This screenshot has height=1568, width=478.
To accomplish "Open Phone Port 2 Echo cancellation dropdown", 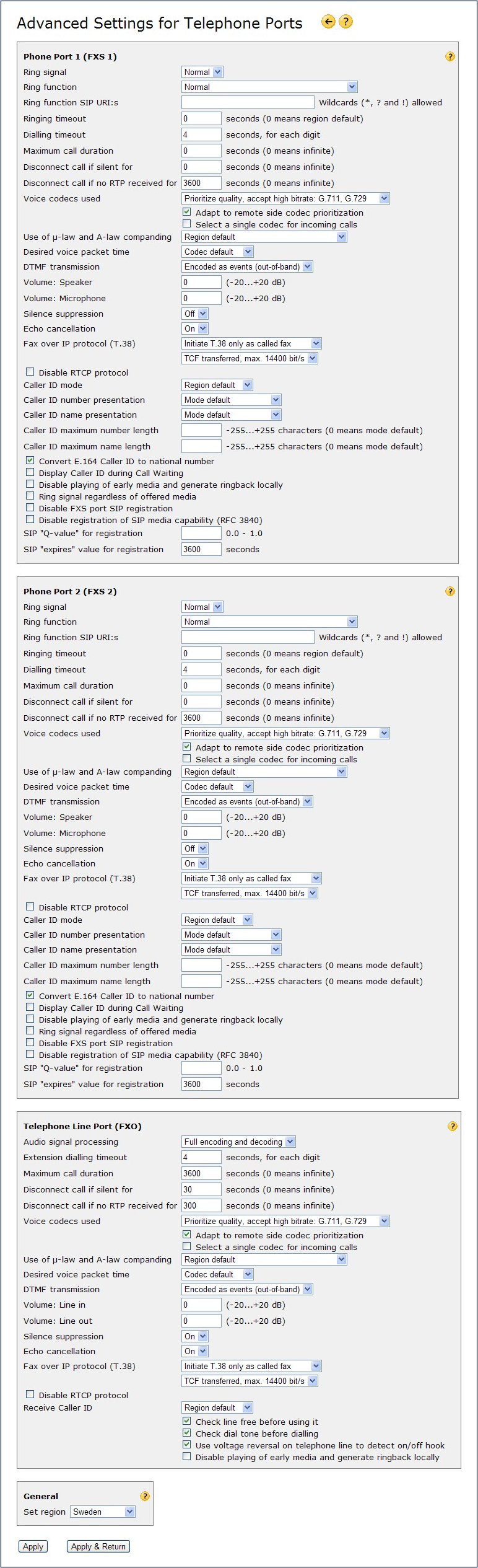I will pyautogui.click(x=194, y=863).
